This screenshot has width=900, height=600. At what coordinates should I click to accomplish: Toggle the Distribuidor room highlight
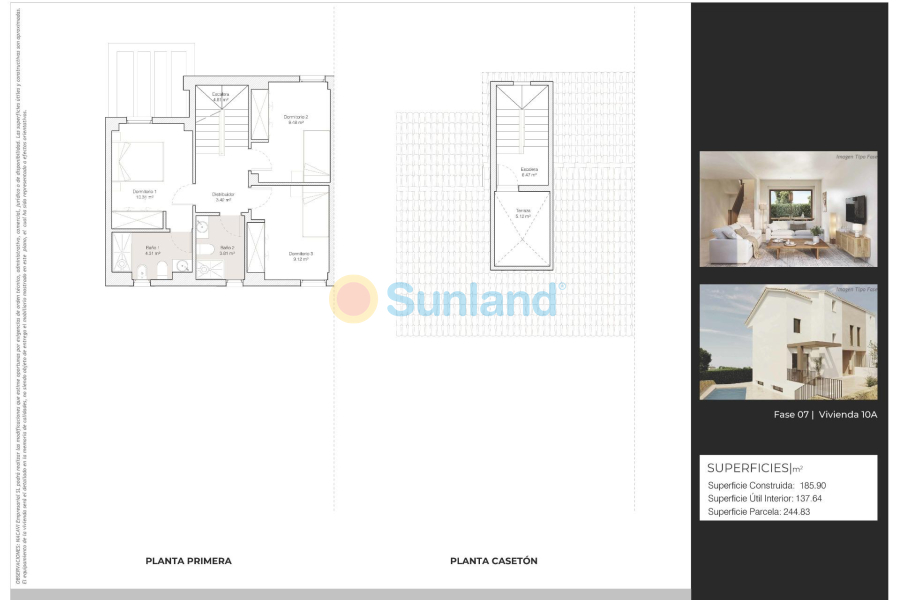click(223, 196)
